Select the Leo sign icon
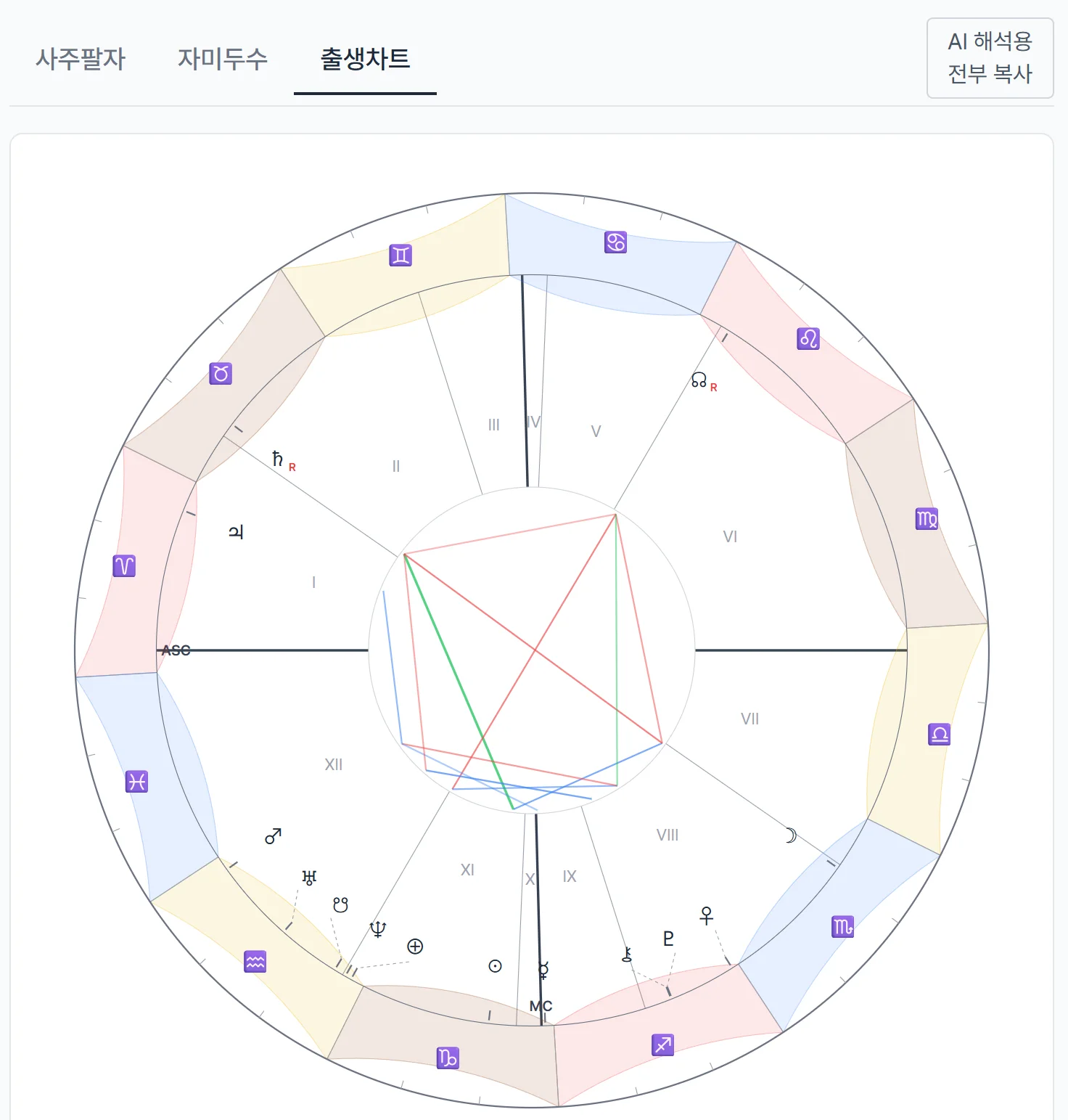 pyautogui.click(x=808, y=338)
